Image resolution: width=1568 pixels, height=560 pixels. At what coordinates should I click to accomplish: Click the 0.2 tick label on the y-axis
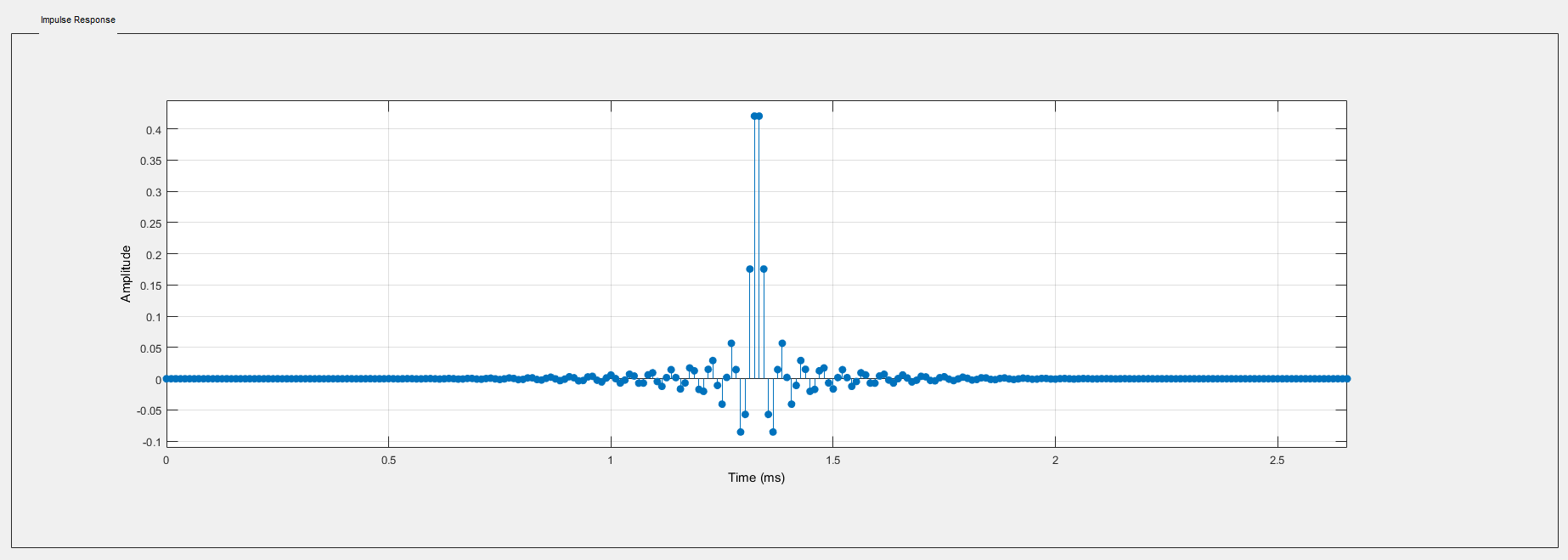(153, 255)
